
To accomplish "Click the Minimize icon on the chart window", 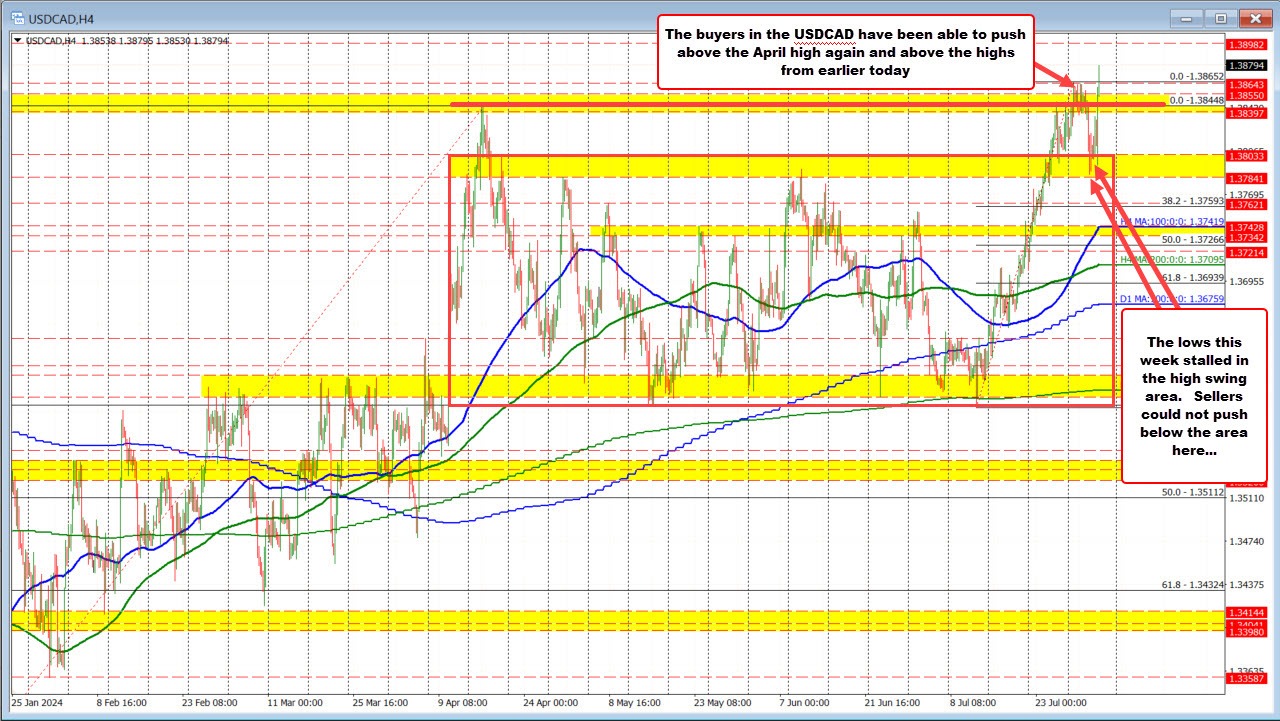I will click(1185, 17).
